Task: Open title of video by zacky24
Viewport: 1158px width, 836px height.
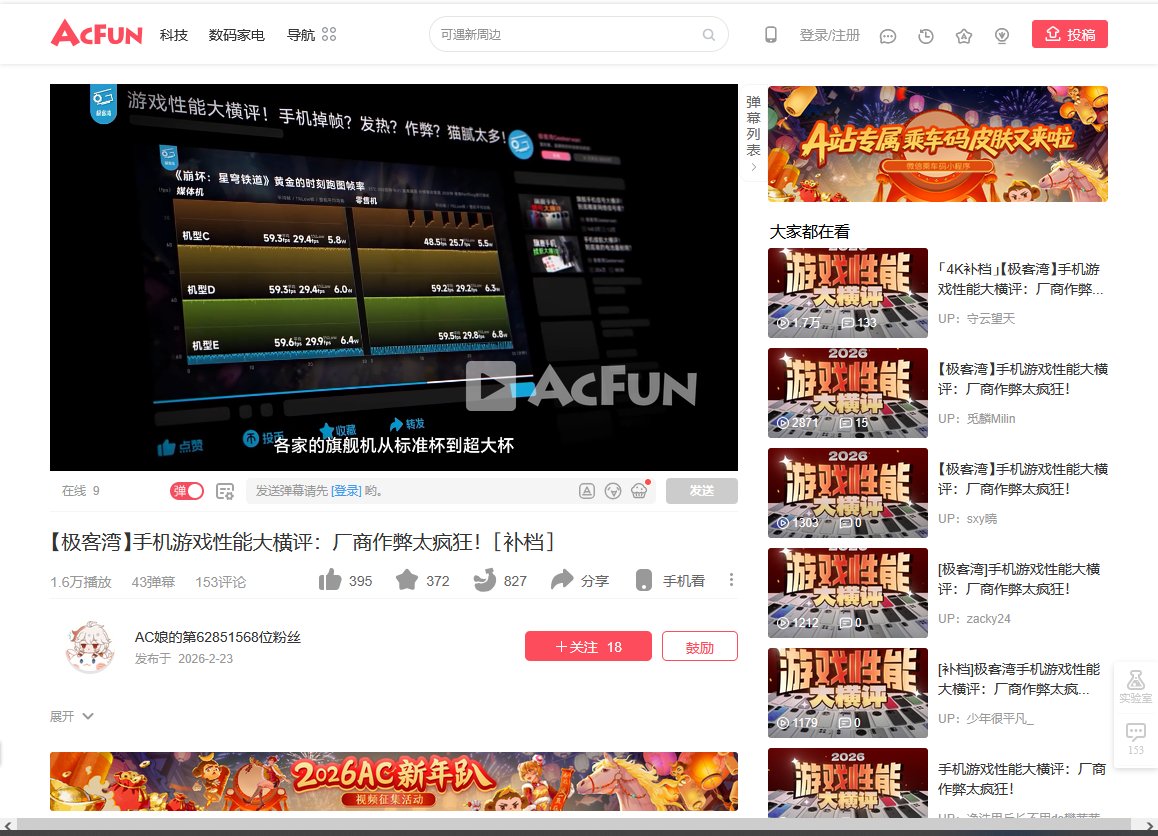Action: tap(1019, 579)
